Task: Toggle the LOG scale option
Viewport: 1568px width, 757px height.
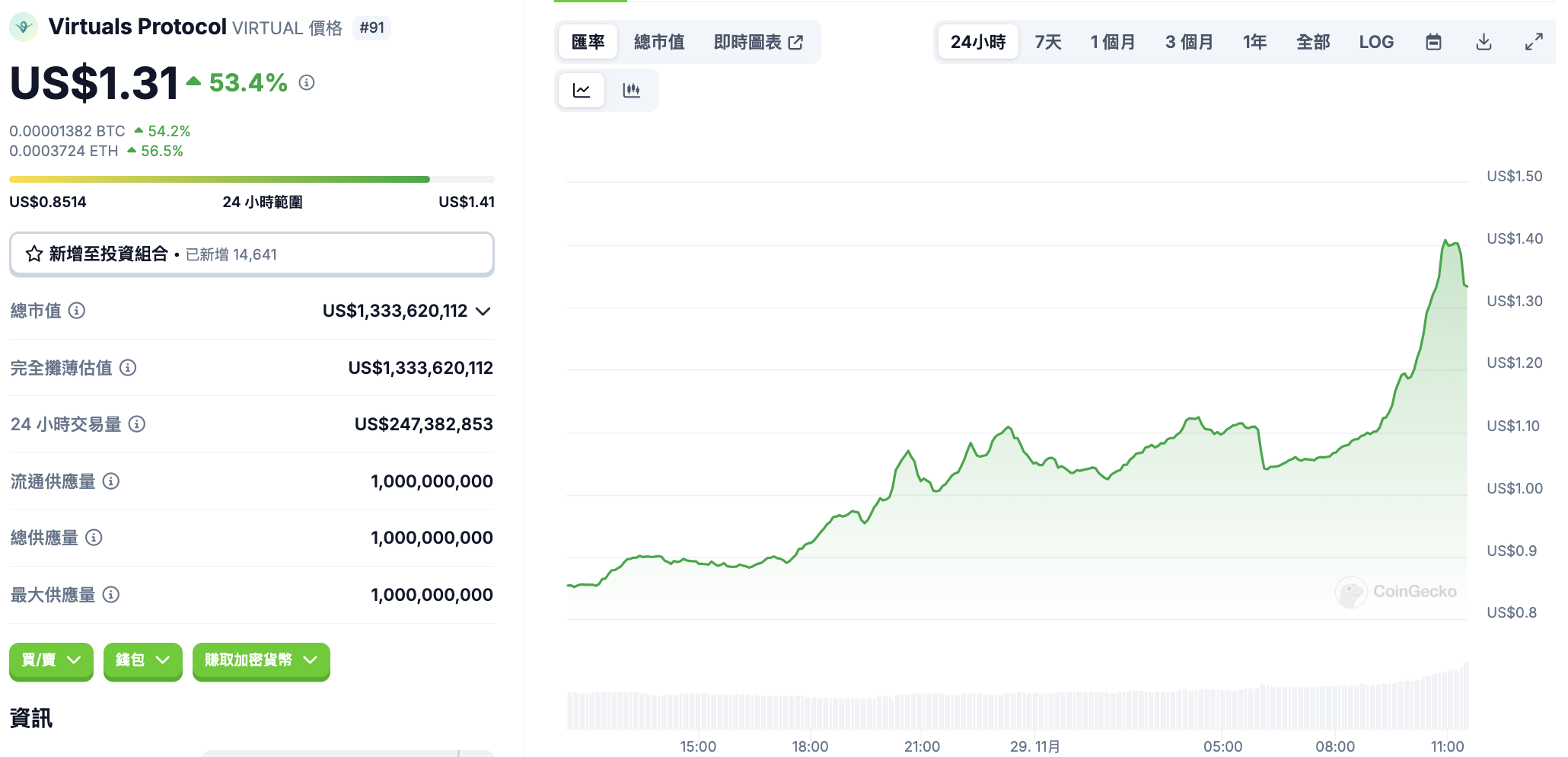Action: point(1376,42)
